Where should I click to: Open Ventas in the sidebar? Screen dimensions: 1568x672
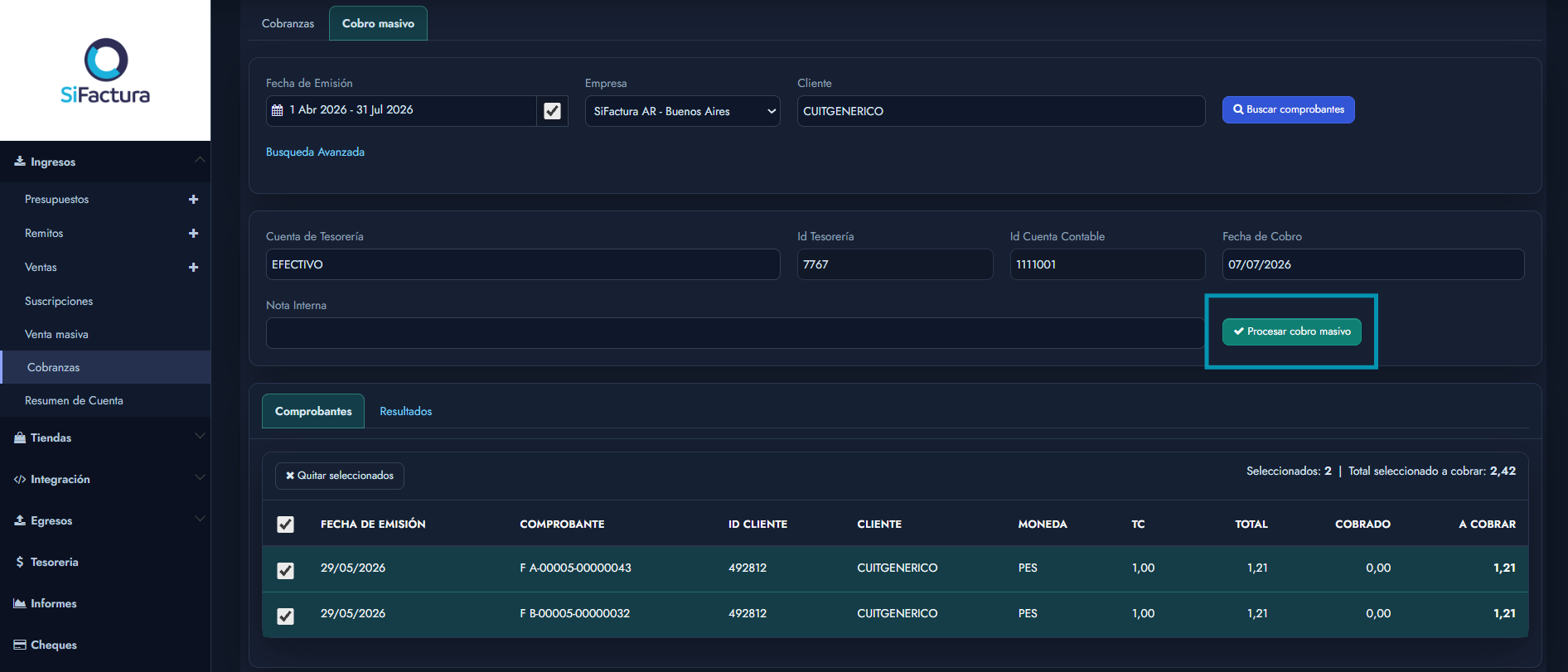click(x=41, y=268)
